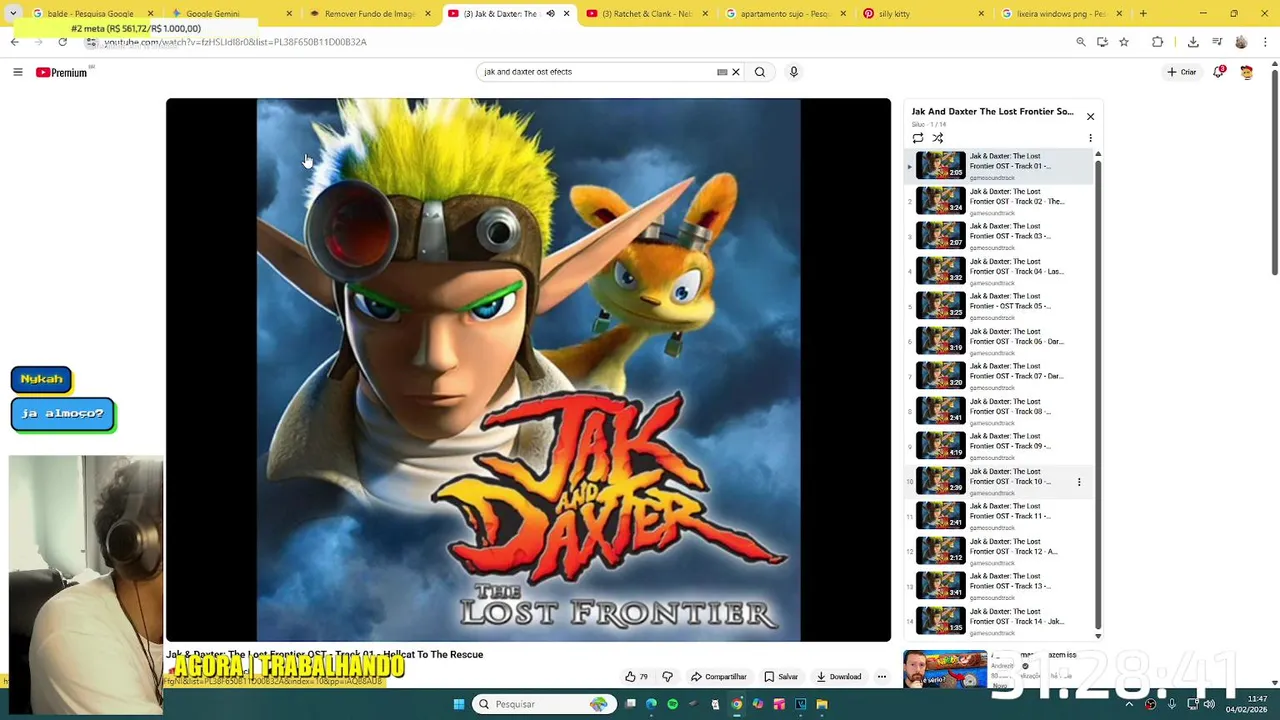The image size is (1280, 720).
Task: Go to the YouTube Premium home logo
Action: click(62, 72)
